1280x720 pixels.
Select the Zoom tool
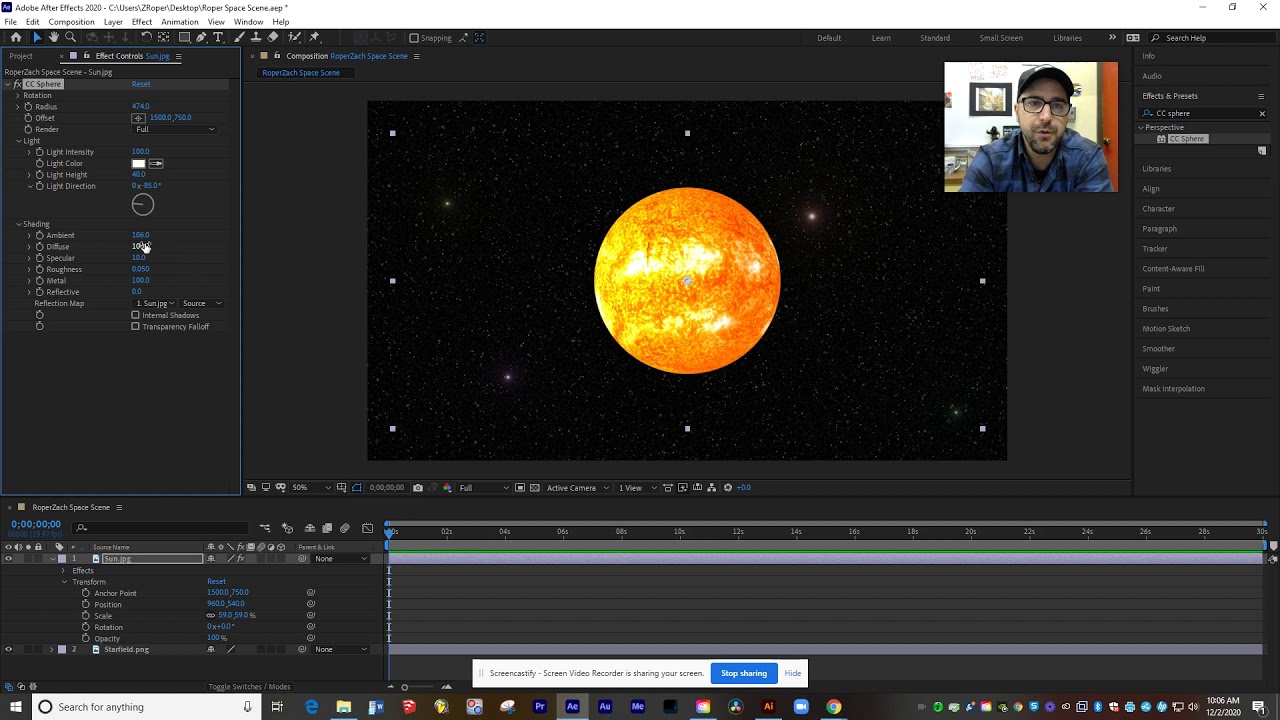(x=72, y=38)
